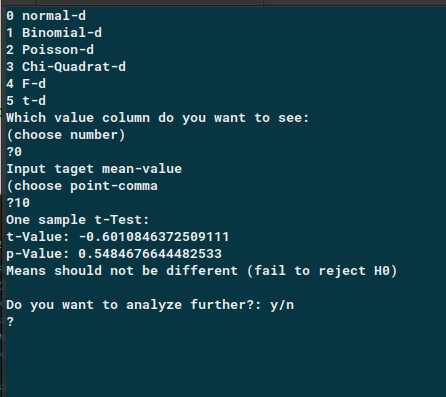Click the 'y/n' choice text
446x397 pixels.
(x=282, y=305)
